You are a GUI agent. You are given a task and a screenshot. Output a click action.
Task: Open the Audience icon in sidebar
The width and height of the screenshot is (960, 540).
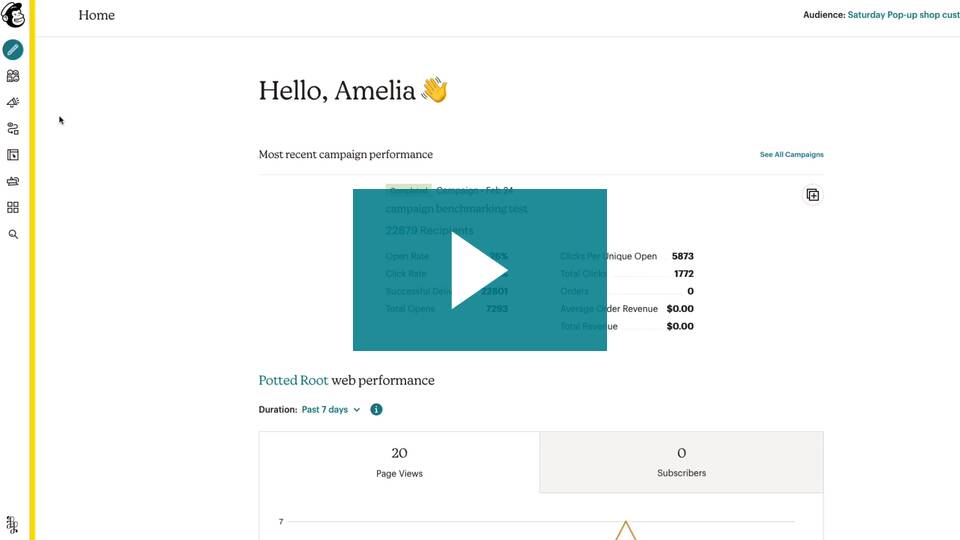13,76
